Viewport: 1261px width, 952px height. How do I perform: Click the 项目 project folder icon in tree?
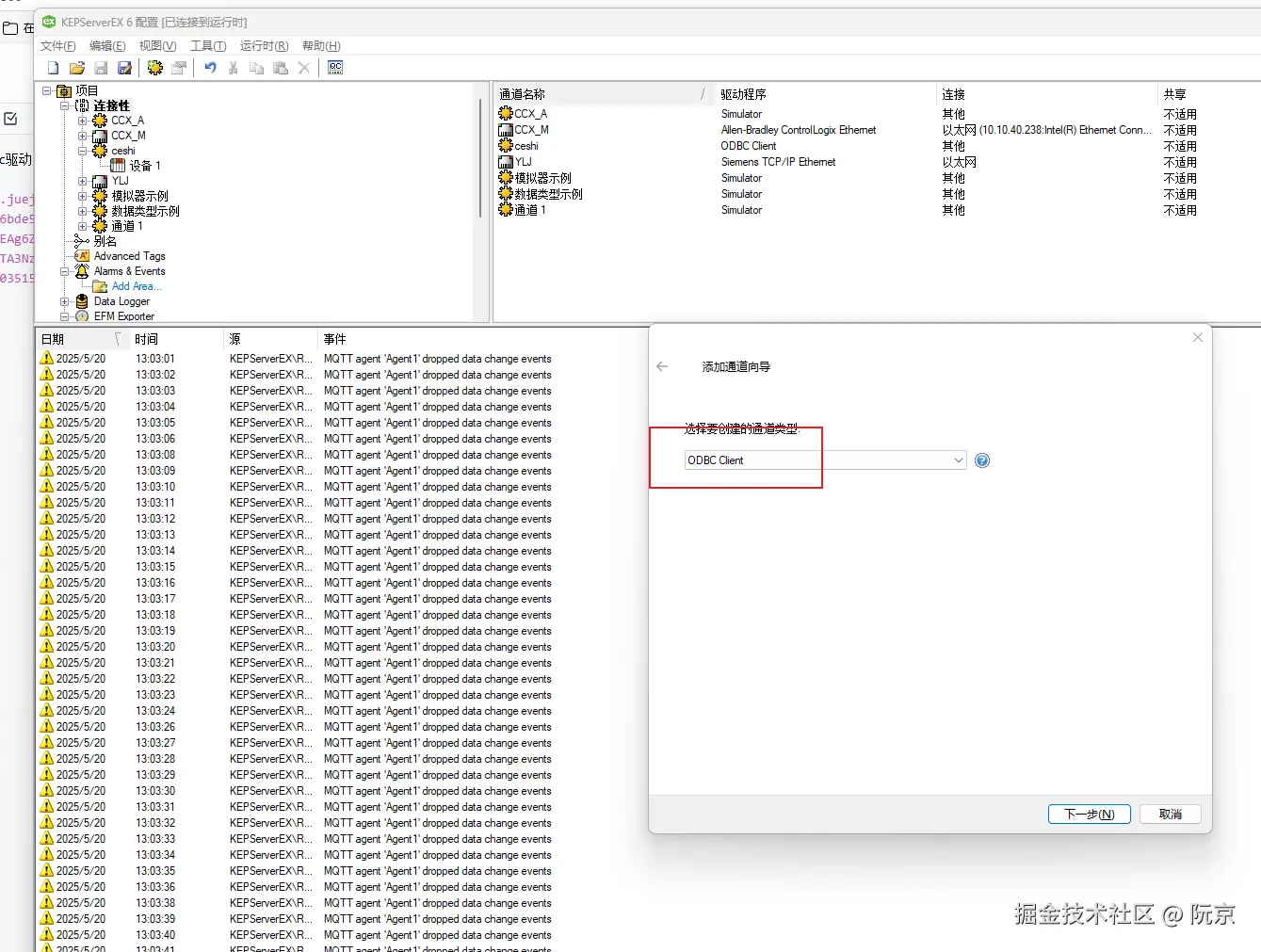[64, 91]
